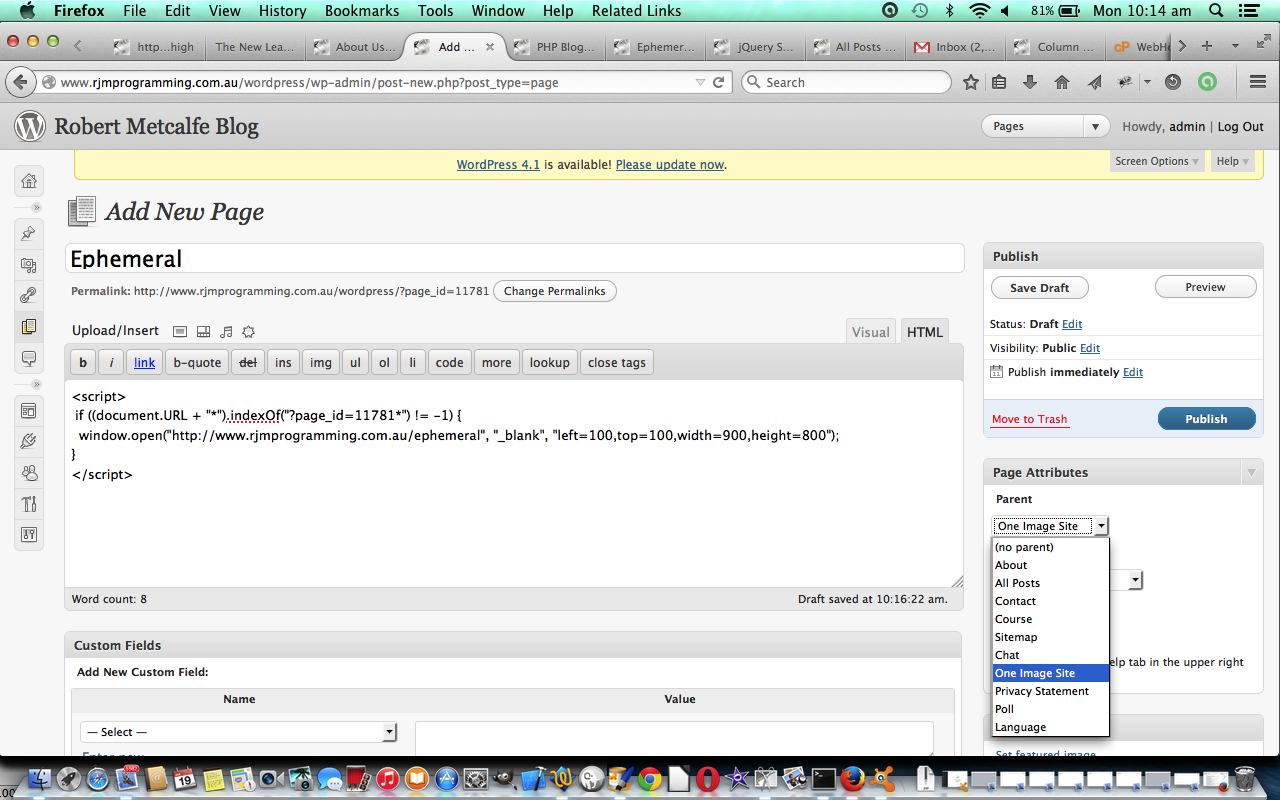
Task: Open the Pages sidebar icon
Action: tap(29, 327)
